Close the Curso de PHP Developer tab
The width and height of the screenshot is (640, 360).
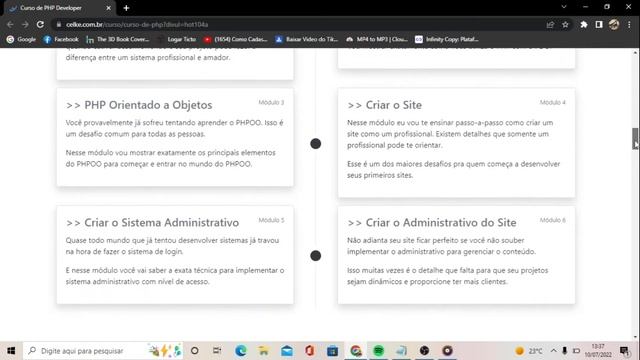(108, 8)
